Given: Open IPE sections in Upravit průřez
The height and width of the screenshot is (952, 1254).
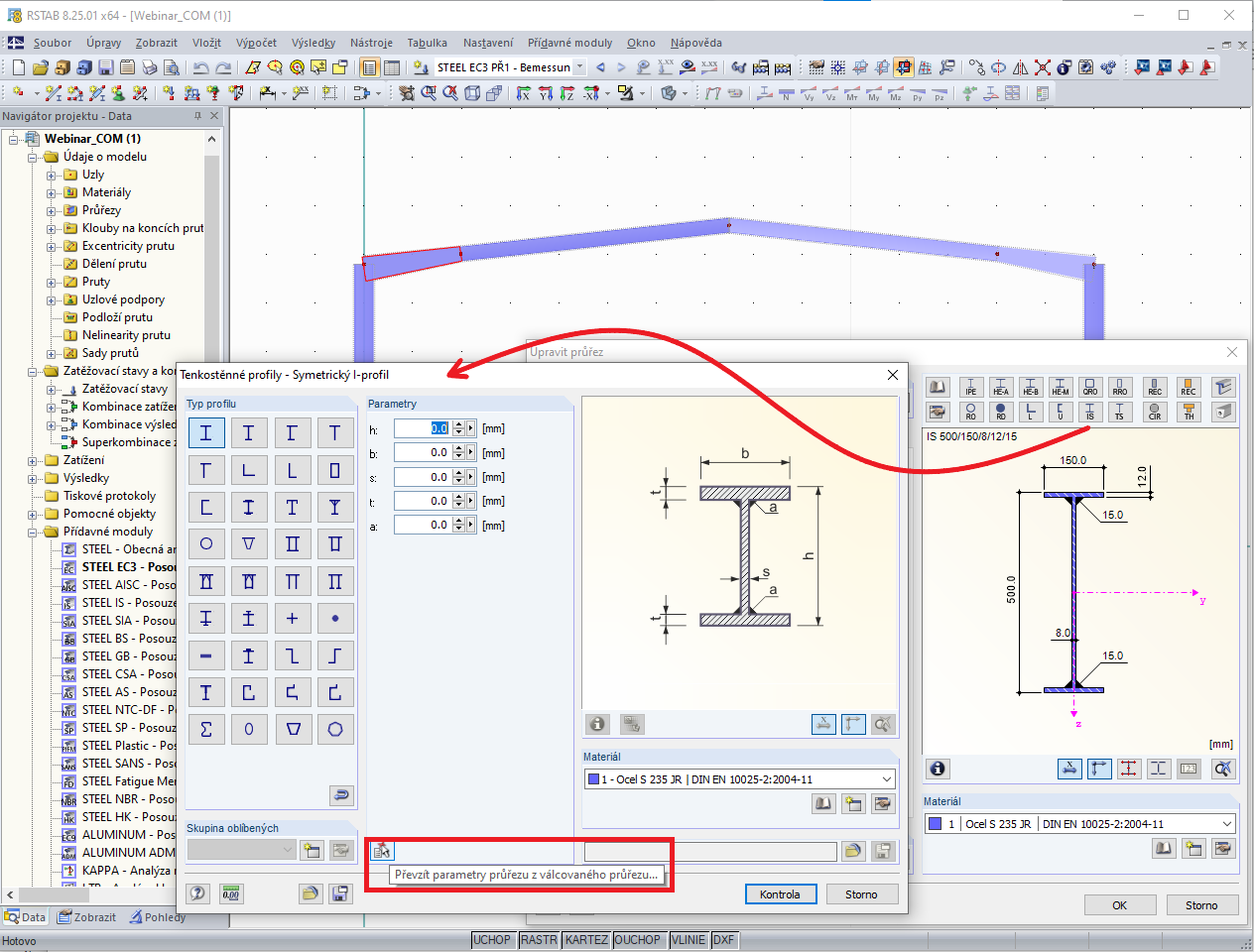Looking at the screenshot, I should [x=971, y=387].
